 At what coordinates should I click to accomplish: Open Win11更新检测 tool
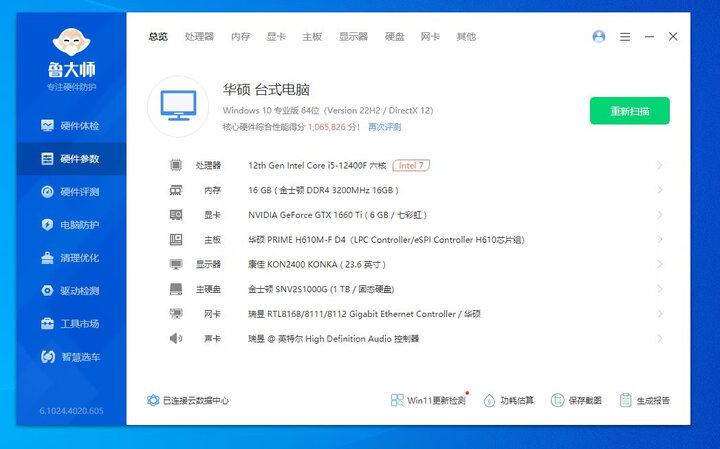[429, 400]
